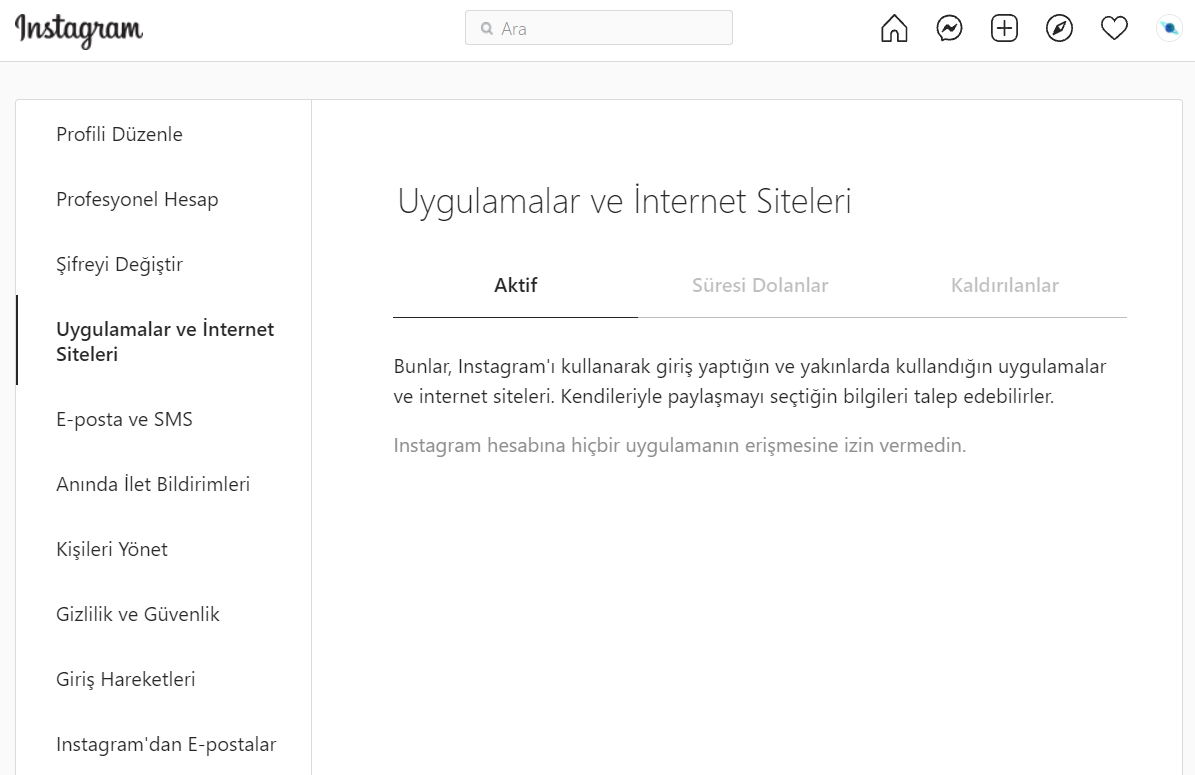
Task: Click the 'Bunlar, Instagram'ı kullanarak' description text
Action: 750,382
